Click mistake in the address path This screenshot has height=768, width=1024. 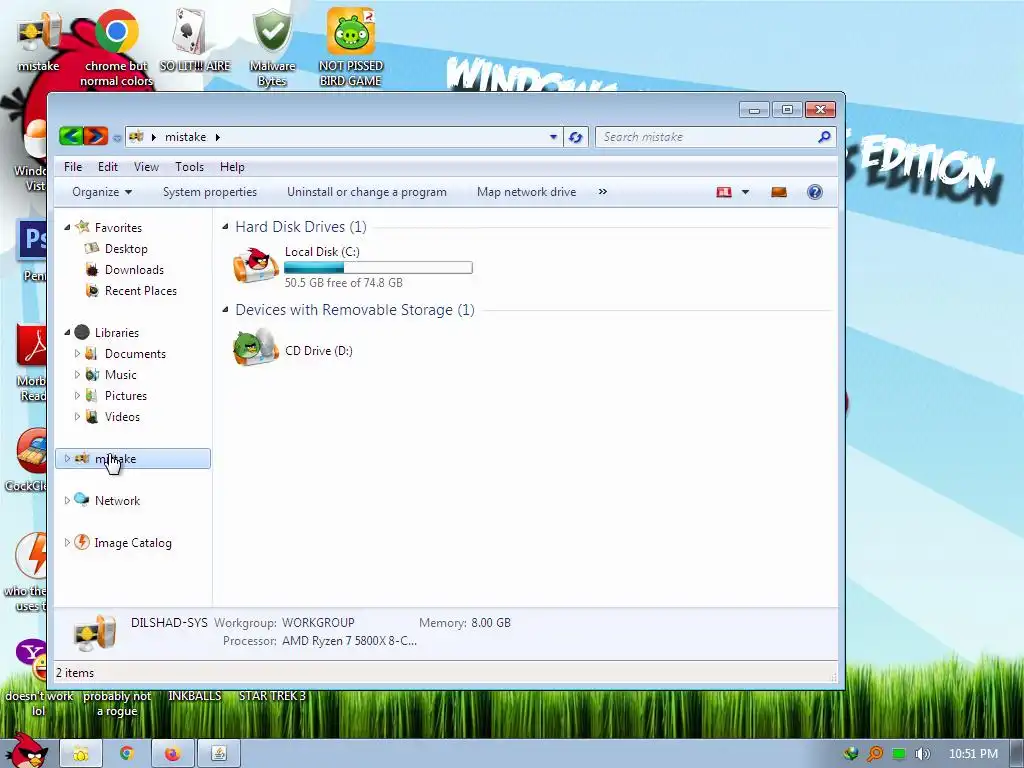[x=185, y=136]
